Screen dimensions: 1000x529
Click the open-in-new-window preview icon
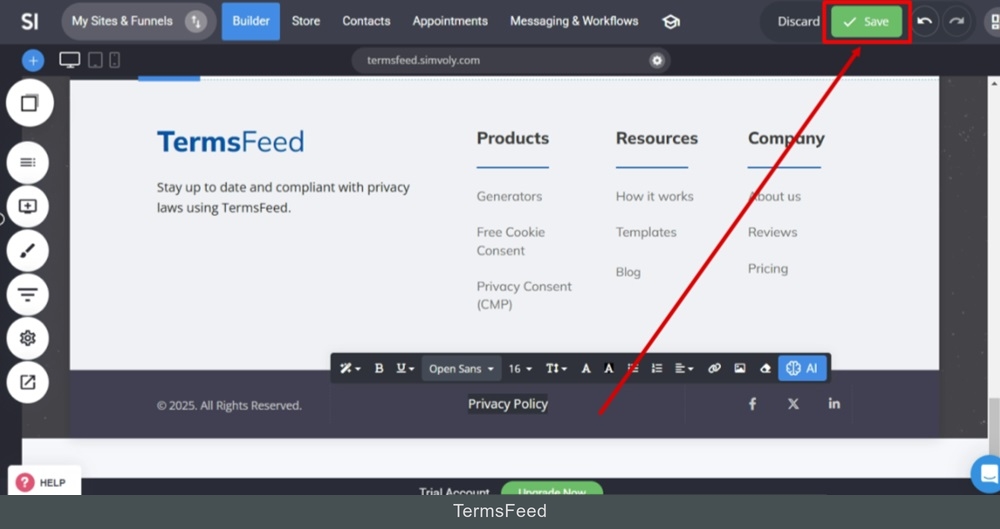(27, 382)
